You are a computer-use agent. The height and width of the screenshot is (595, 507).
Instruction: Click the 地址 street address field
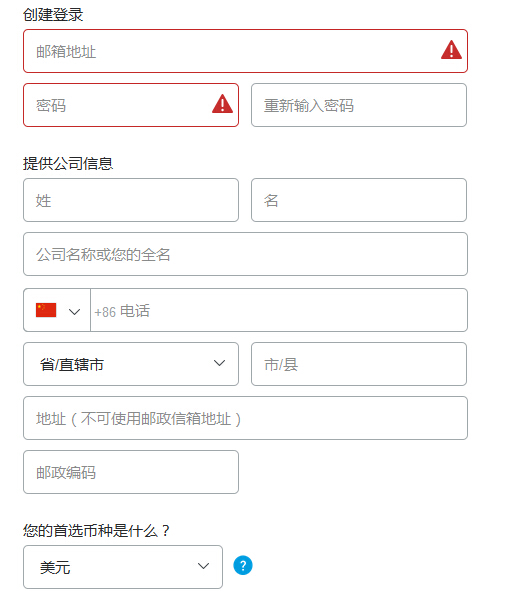click(x=245, y=418)
